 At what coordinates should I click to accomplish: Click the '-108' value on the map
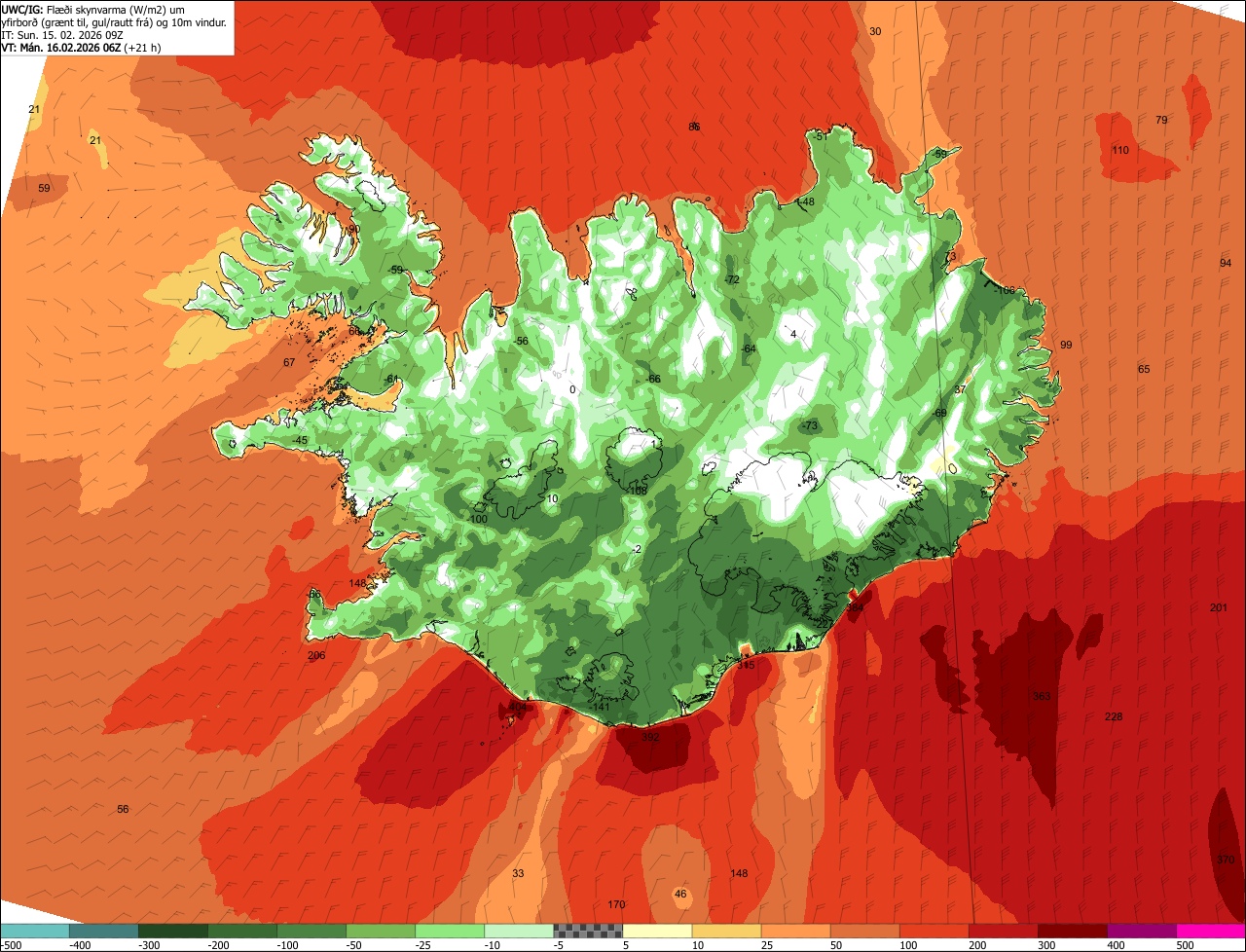tap(638, 491)
